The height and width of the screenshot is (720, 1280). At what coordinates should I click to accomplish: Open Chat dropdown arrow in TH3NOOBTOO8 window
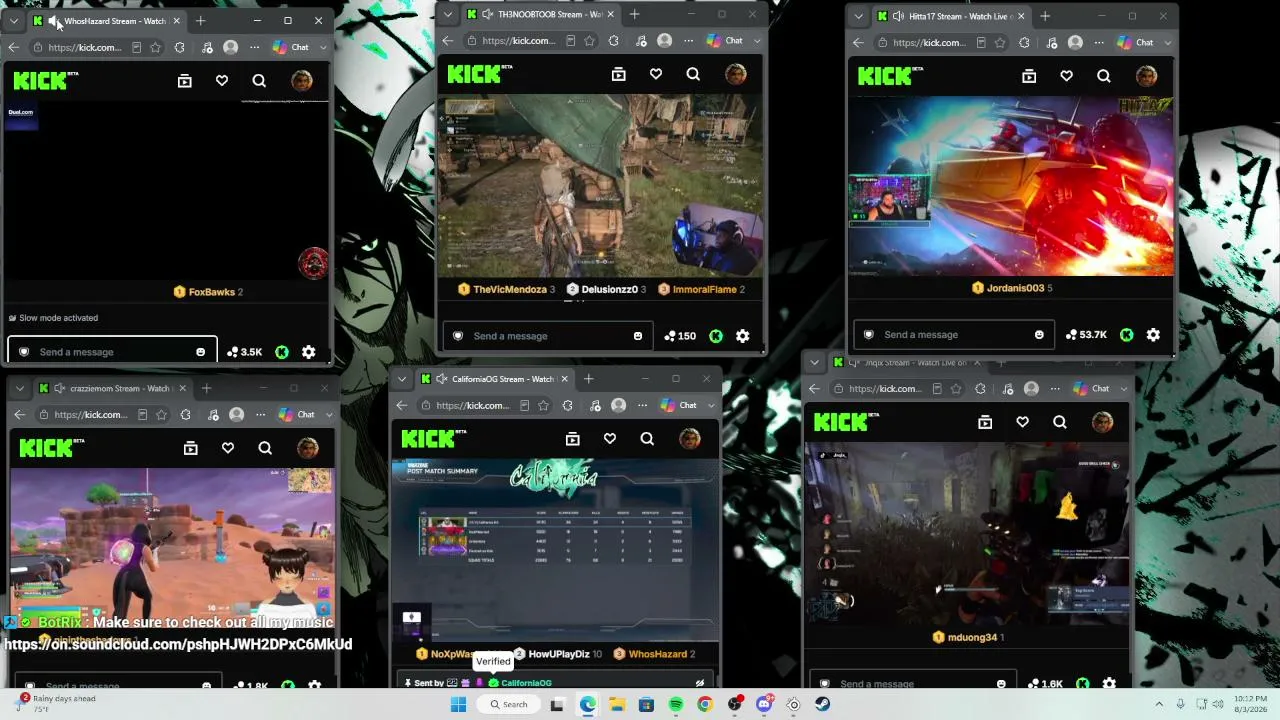click(x=758, y=41)
